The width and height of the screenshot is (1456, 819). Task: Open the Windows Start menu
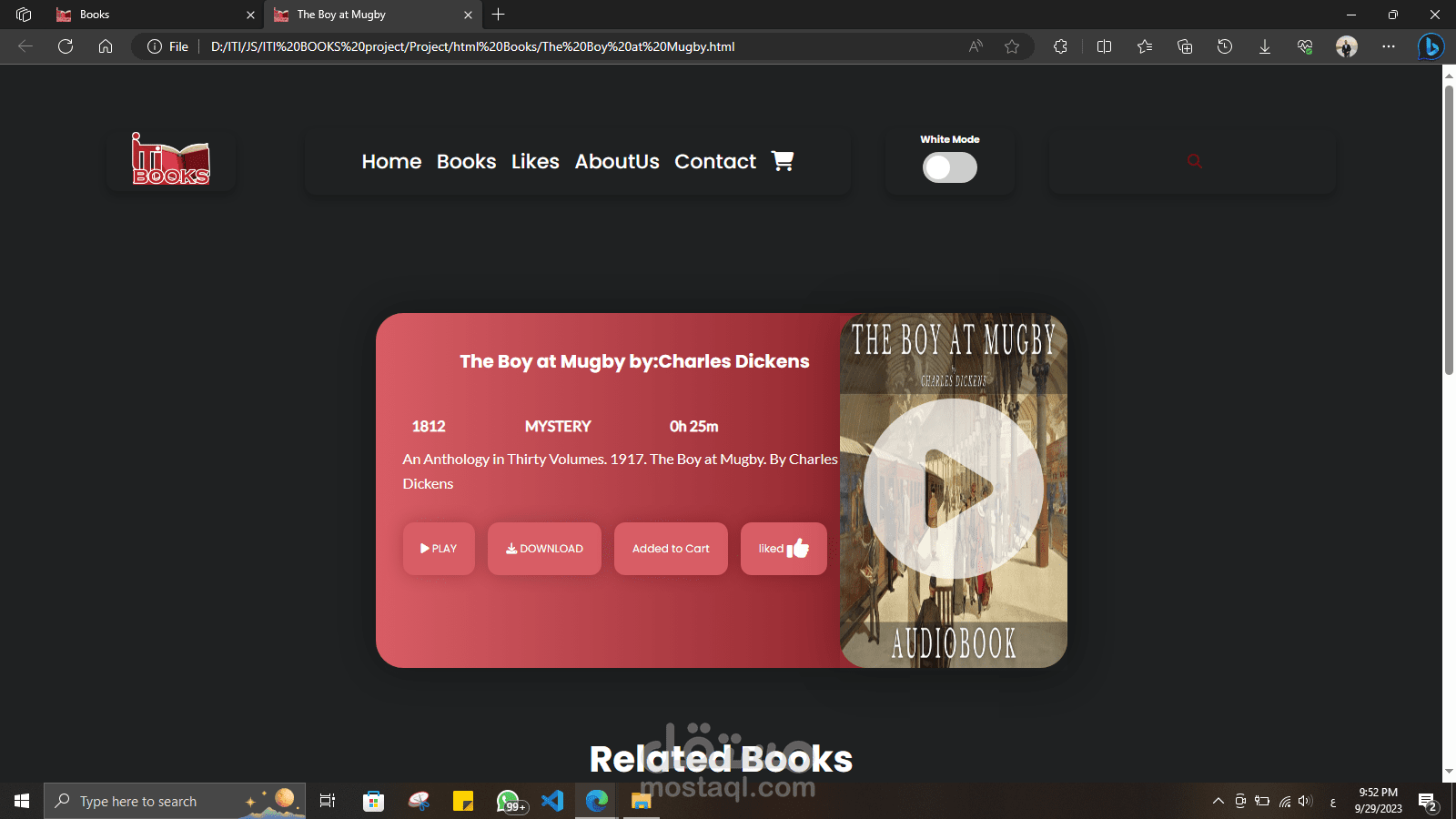[x=22, y=801]
